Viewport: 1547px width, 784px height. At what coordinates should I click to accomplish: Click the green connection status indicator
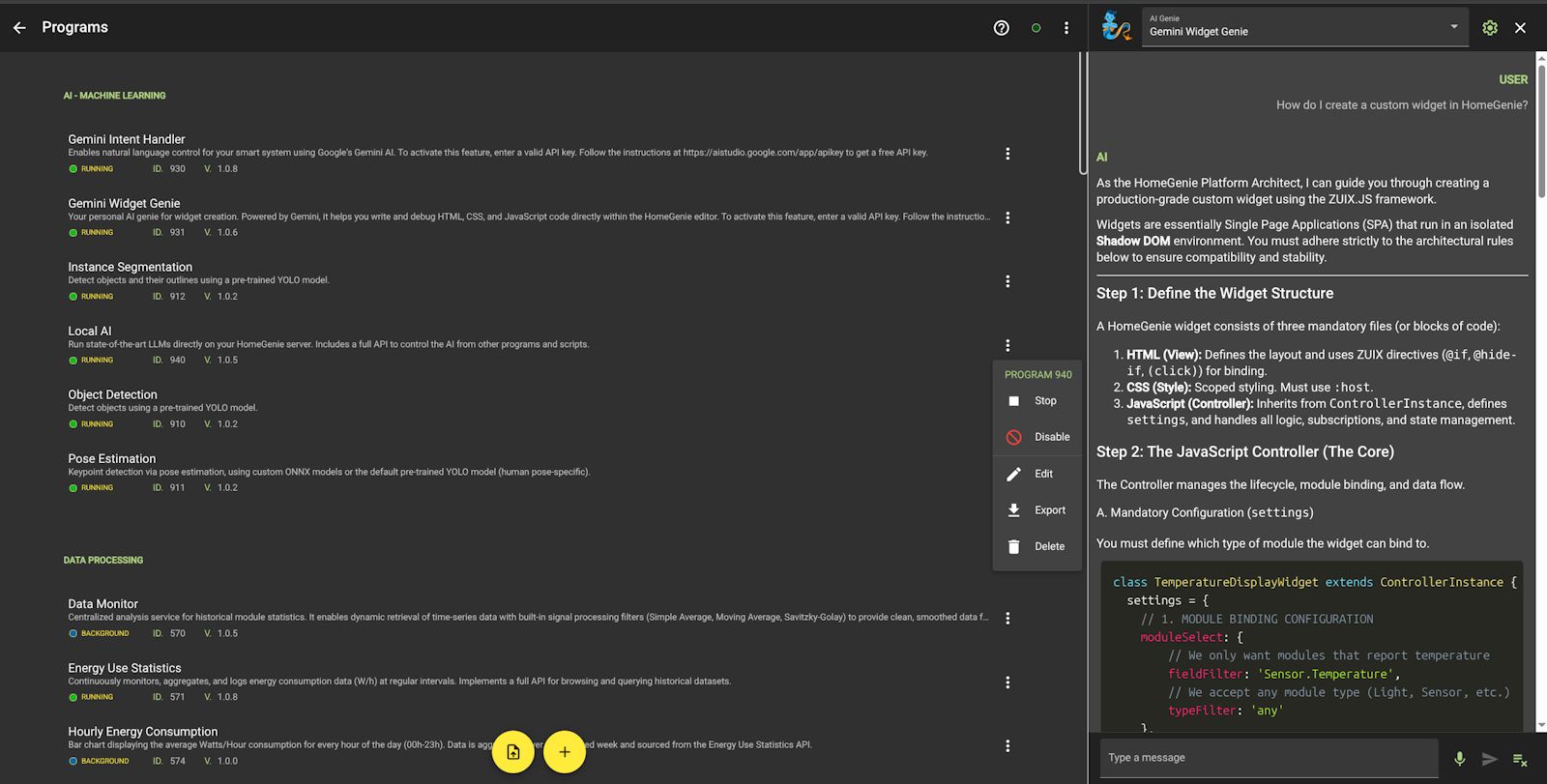pos(1036,28)
